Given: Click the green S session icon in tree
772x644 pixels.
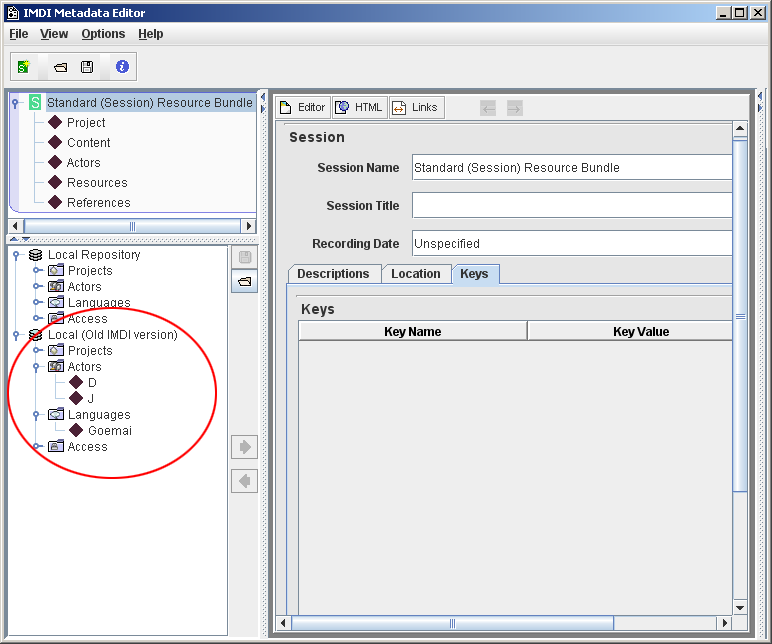Looking at the screenshot, I should tap(35, 102).
